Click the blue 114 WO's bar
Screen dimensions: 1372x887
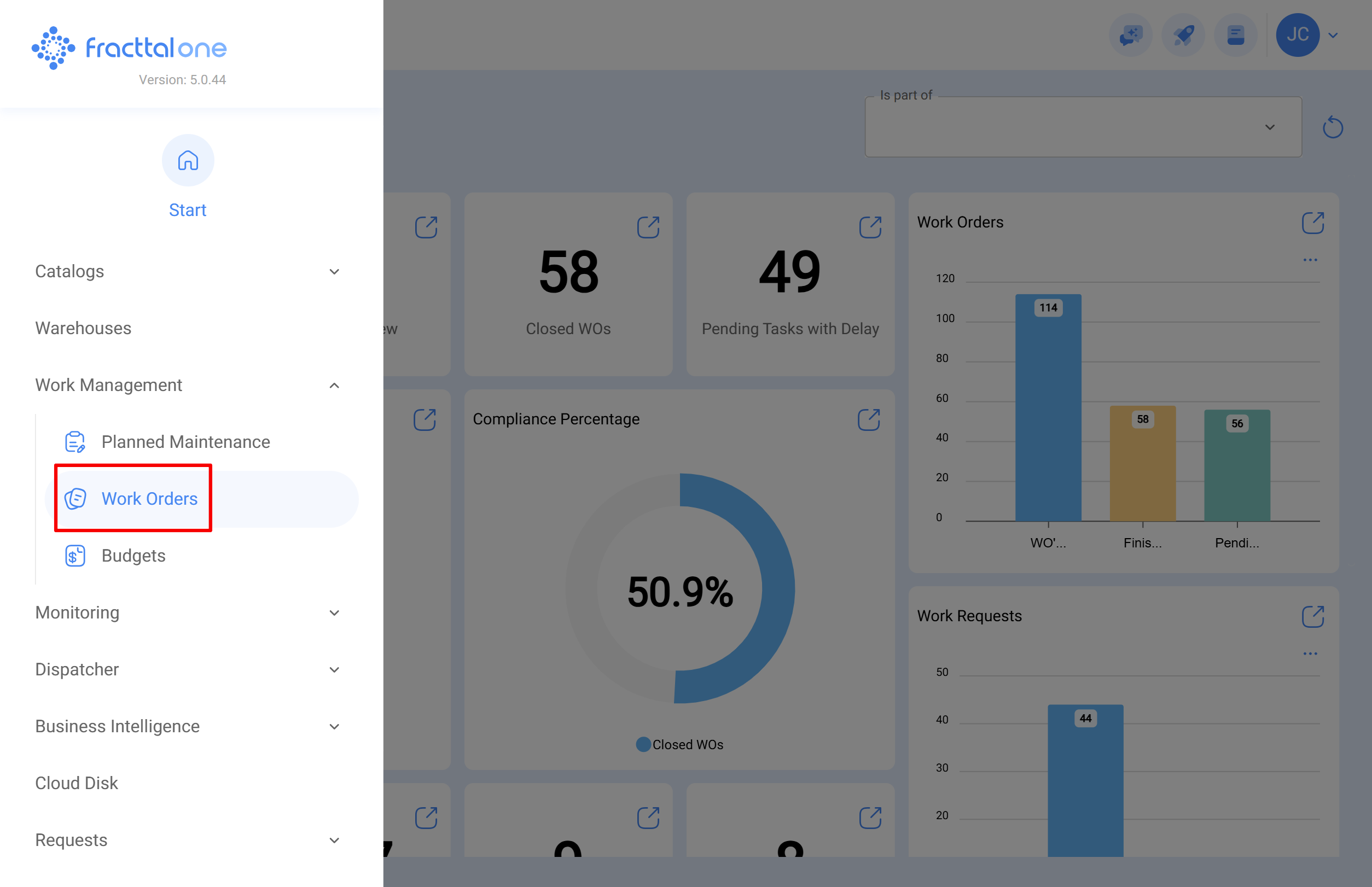pyautogui.click(x=1048, y=408)
